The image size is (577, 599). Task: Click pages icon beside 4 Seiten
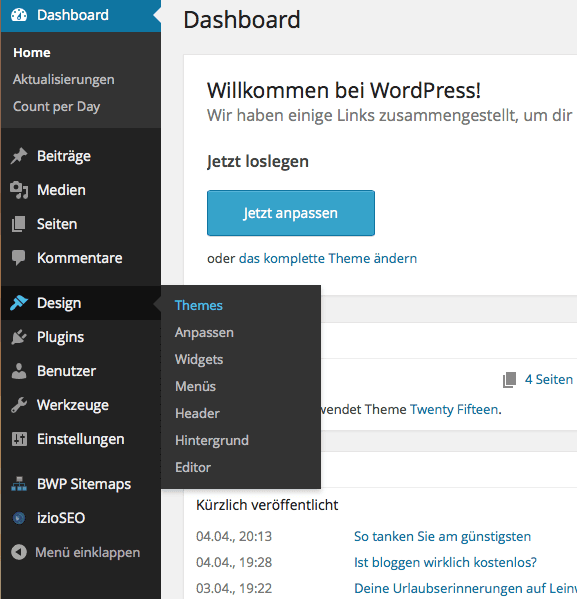pos(509,380)
